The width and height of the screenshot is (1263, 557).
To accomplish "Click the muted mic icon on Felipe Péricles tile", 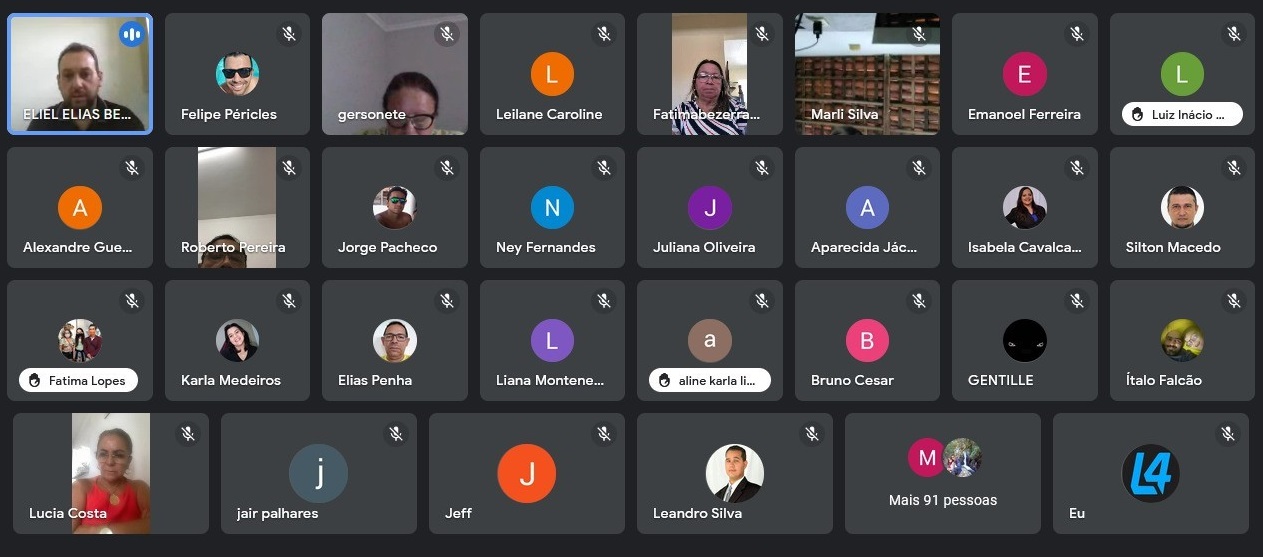I will pyautogui.click(x=289, y=34).
